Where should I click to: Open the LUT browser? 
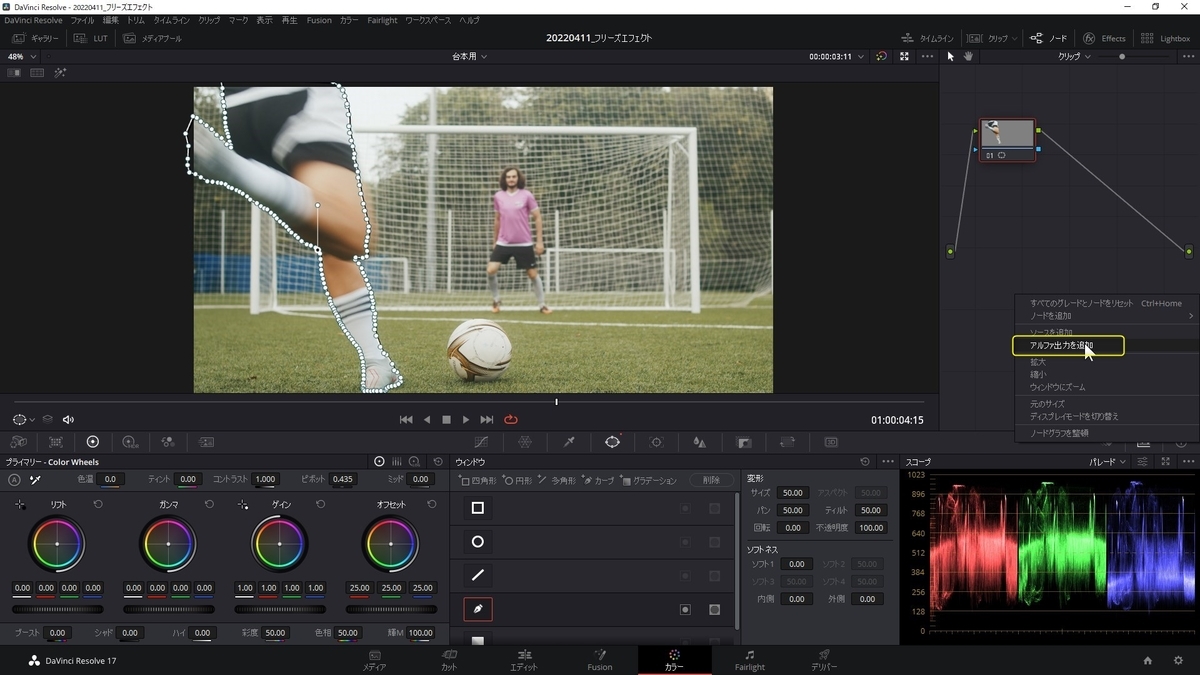point(92,38)
